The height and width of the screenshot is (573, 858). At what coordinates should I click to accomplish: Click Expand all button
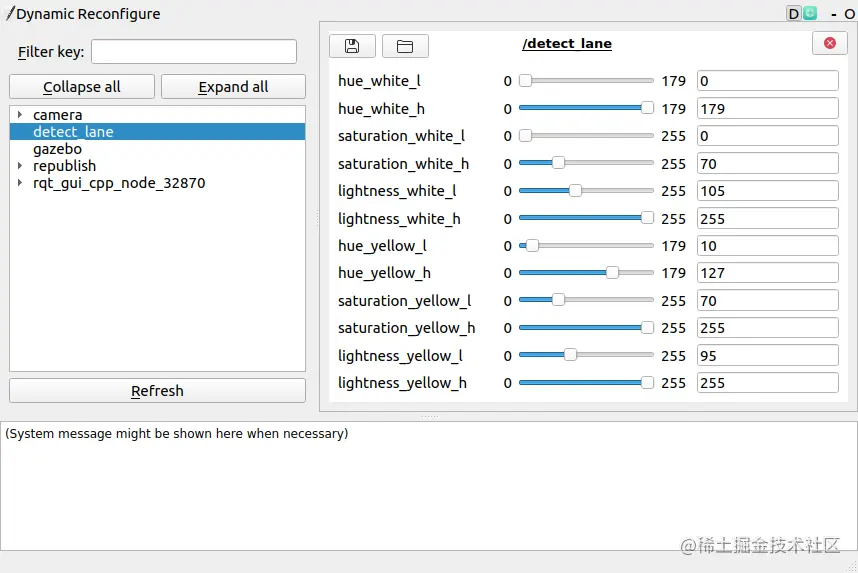pyautogui.click(x=233, y=87)
